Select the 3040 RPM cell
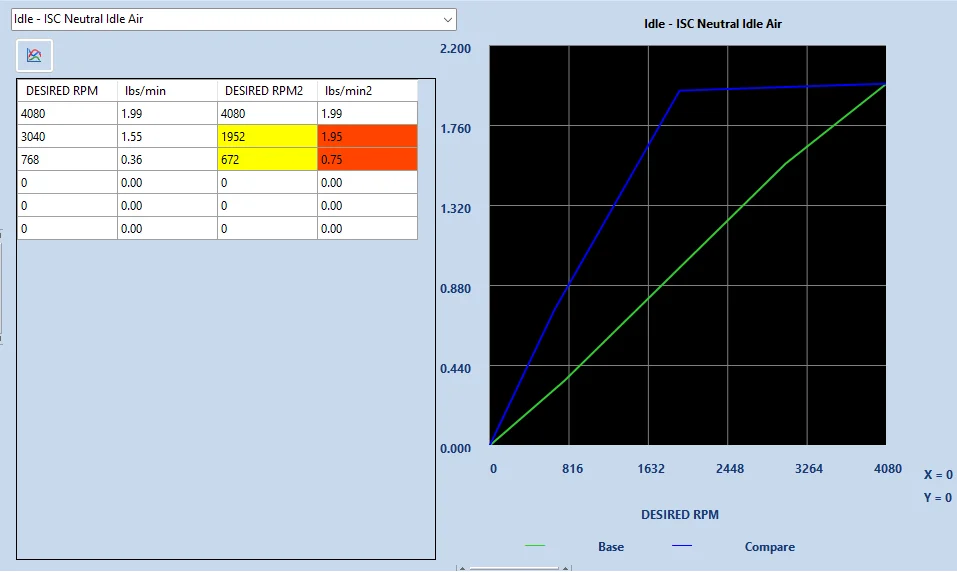Image resolution: width=957 pixels, height=572 pixels. coord(67,137)
